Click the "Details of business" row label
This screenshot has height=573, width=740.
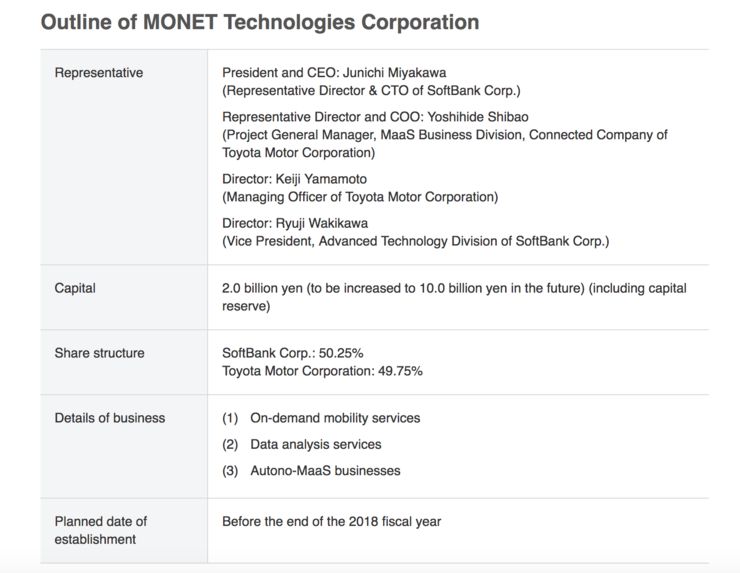click(110, 418)
